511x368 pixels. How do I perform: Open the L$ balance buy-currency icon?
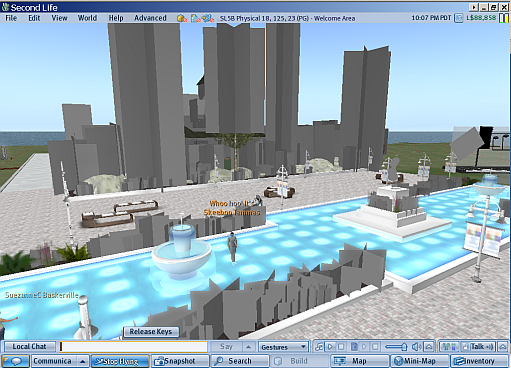pos(459,18)
